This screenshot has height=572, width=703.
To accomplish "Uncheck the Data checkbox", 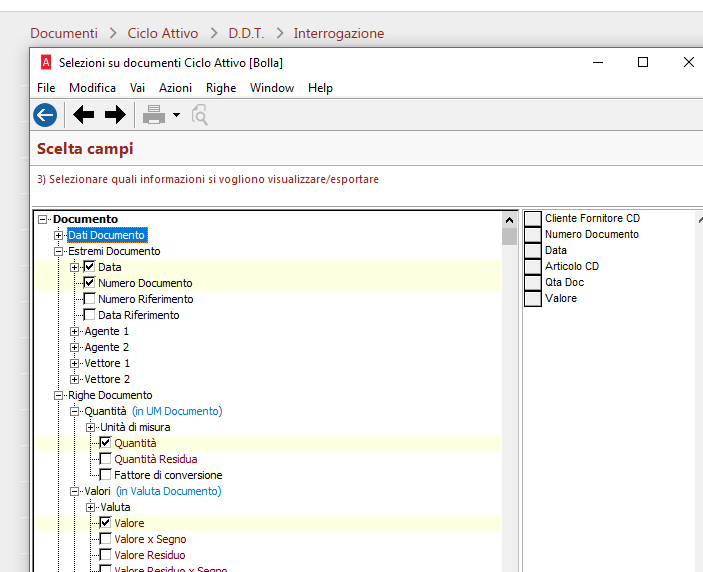I will [x=90, y=267].
